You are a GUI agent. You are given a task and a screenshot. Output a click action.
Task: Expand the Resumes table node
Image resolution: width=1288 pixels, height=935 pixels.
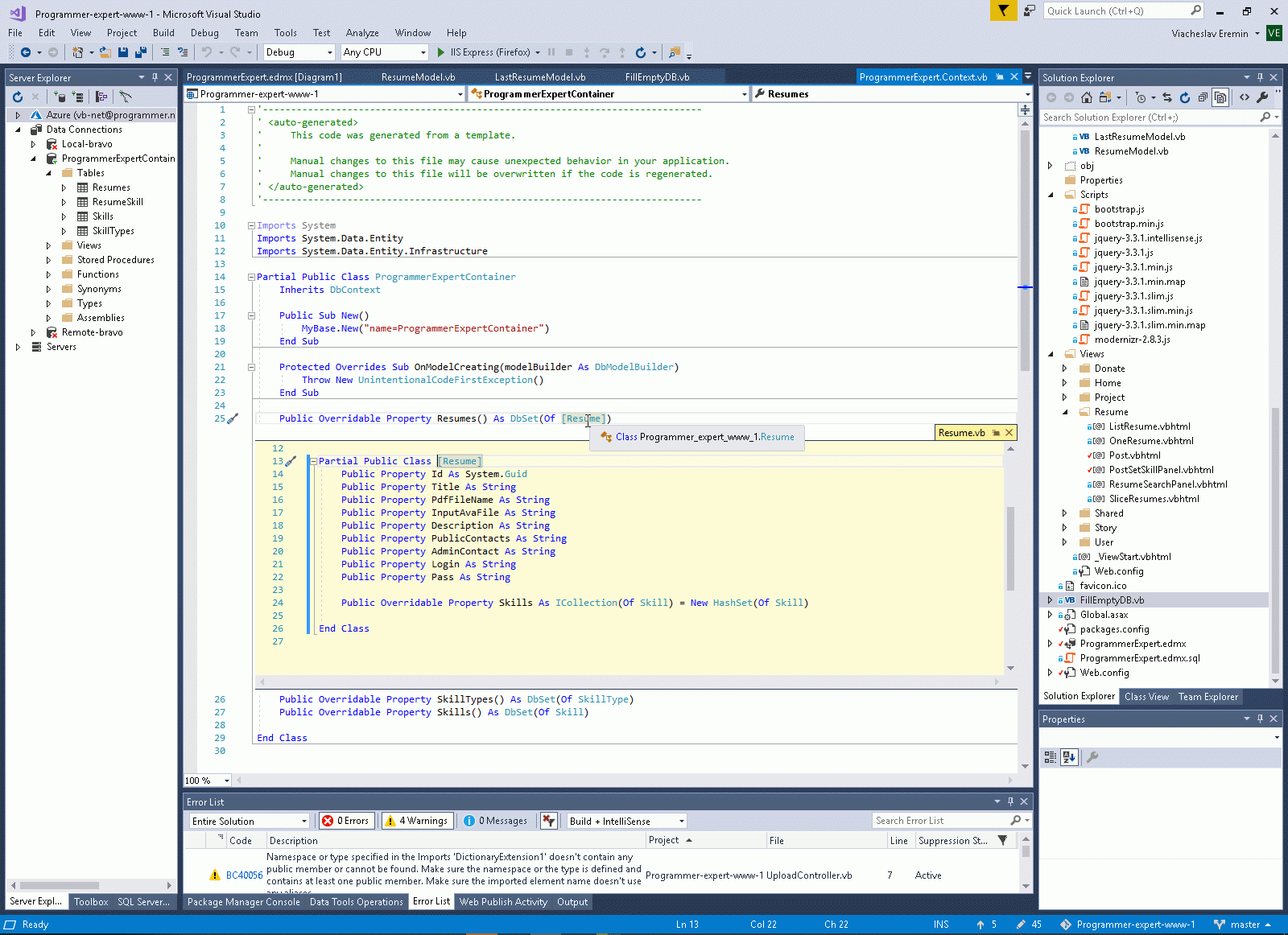tap(64, 187)
